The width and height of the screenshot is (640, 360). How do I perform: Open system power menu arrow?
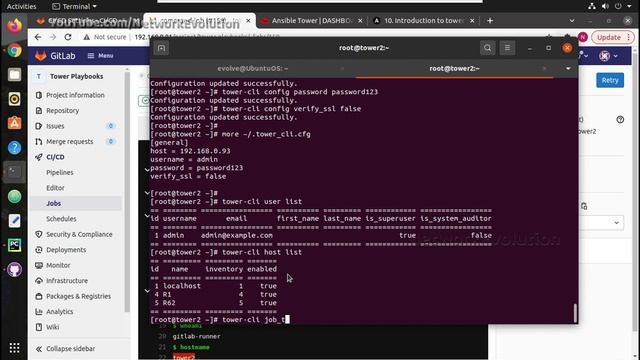tap(630, 6)
